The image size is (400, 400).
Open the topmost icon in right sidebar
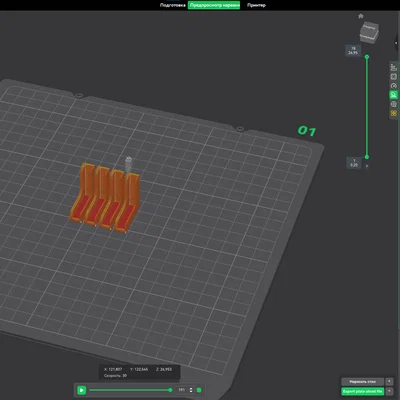(394, 67)
